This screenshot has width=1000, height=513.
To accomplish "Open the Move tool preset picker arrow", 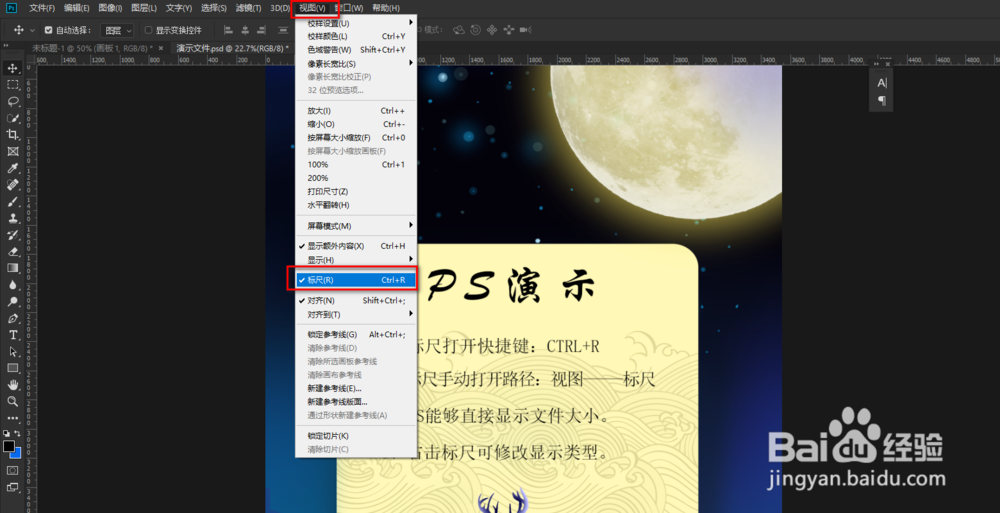I will [x=32, y=30].
